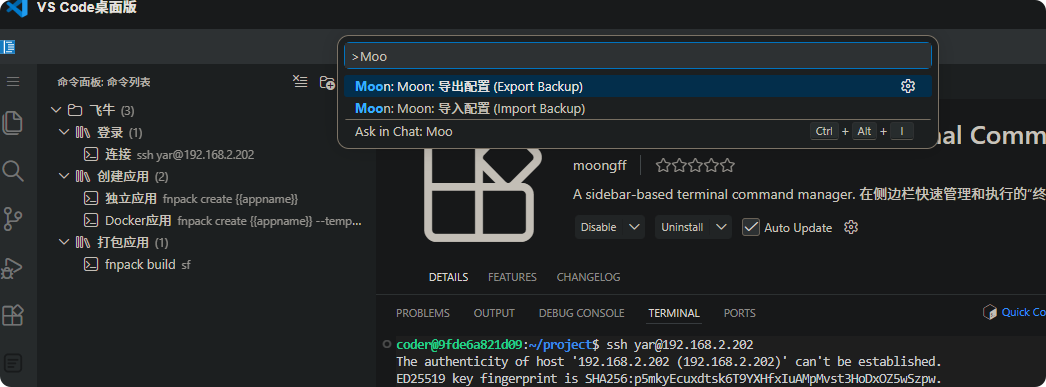Click the Quick Commands cube icon in terminal panel
The height and width of the screenshot is (387, 1046).
coord(990,312)
